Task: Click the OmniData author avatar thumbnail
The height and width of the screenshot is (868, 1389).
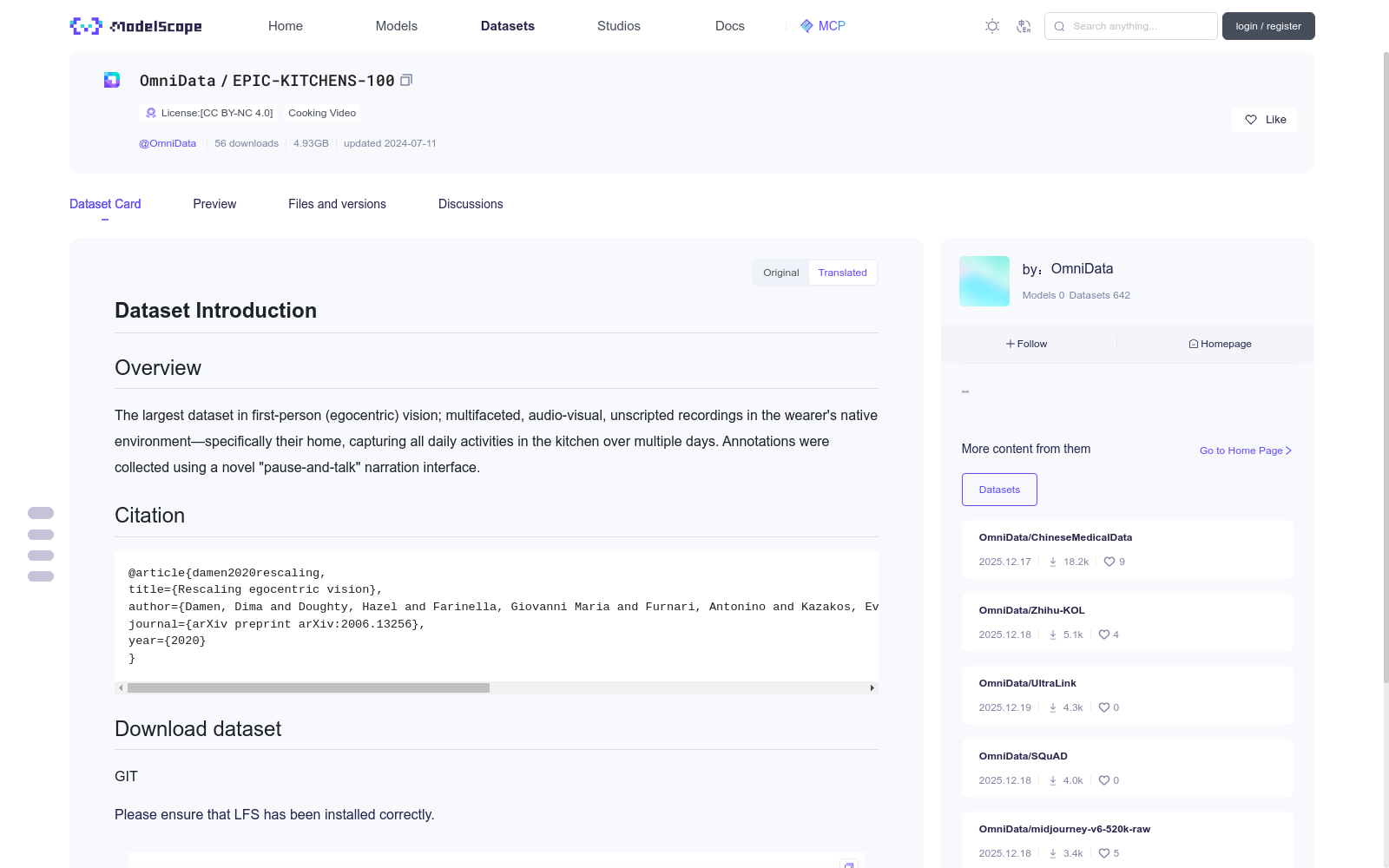Action: [x=984, y=281]
